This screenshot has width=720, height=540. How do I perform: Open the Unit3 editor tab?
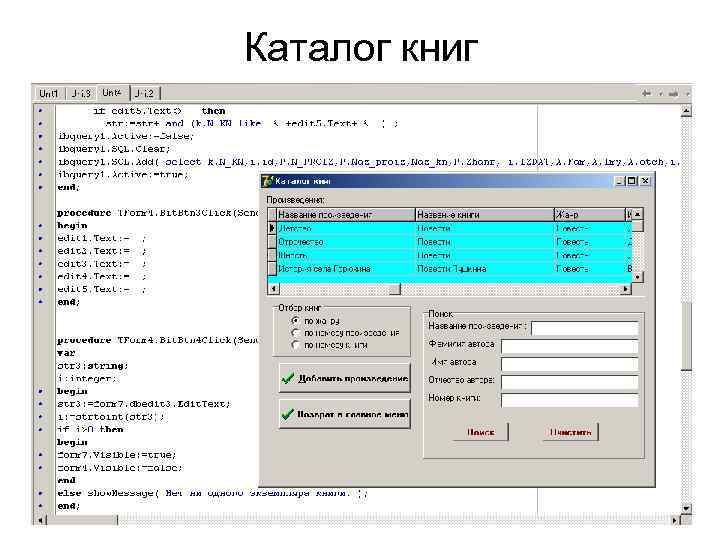click(81, 94)
